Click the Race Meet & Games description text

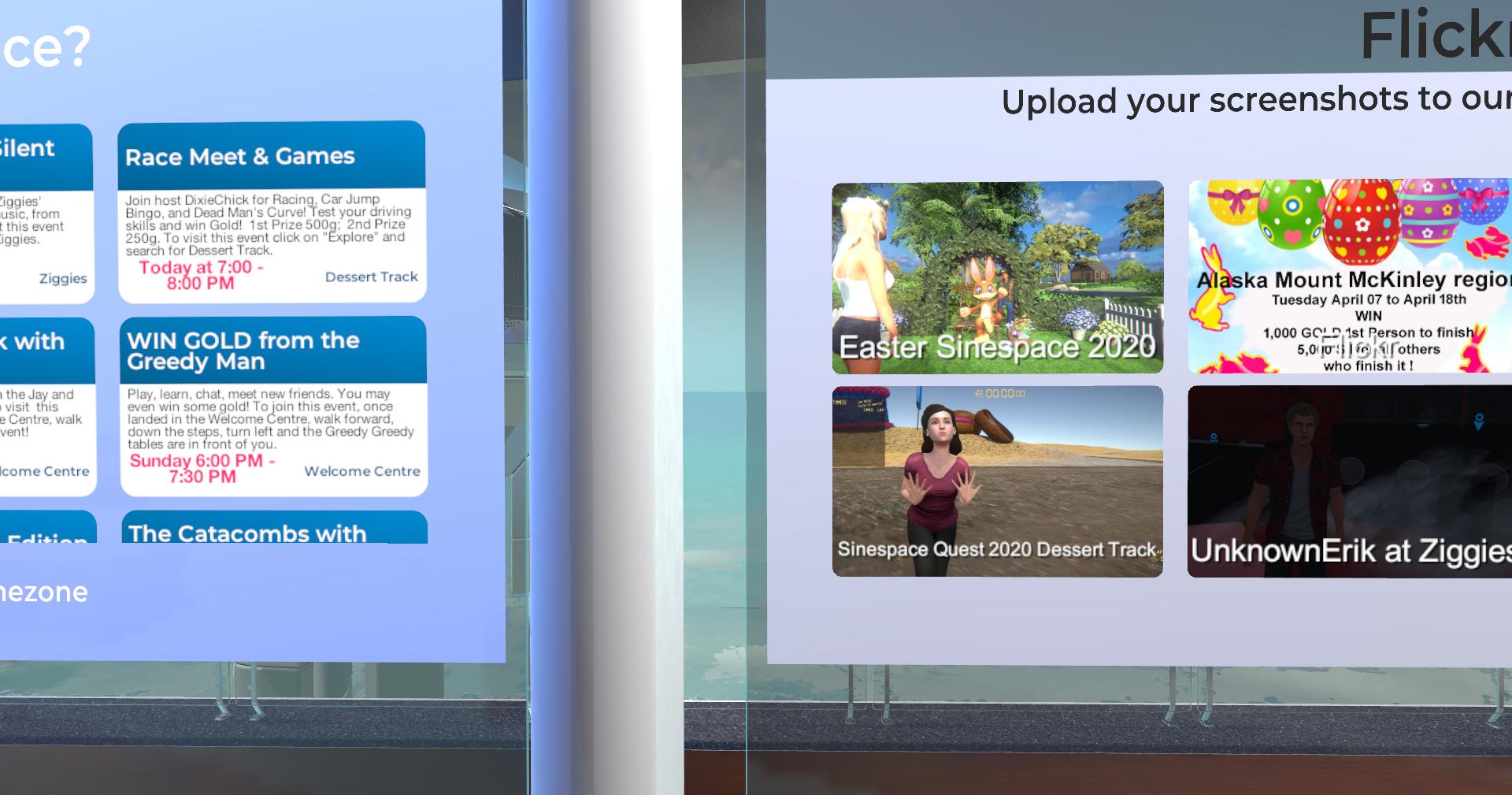(268, 225)
